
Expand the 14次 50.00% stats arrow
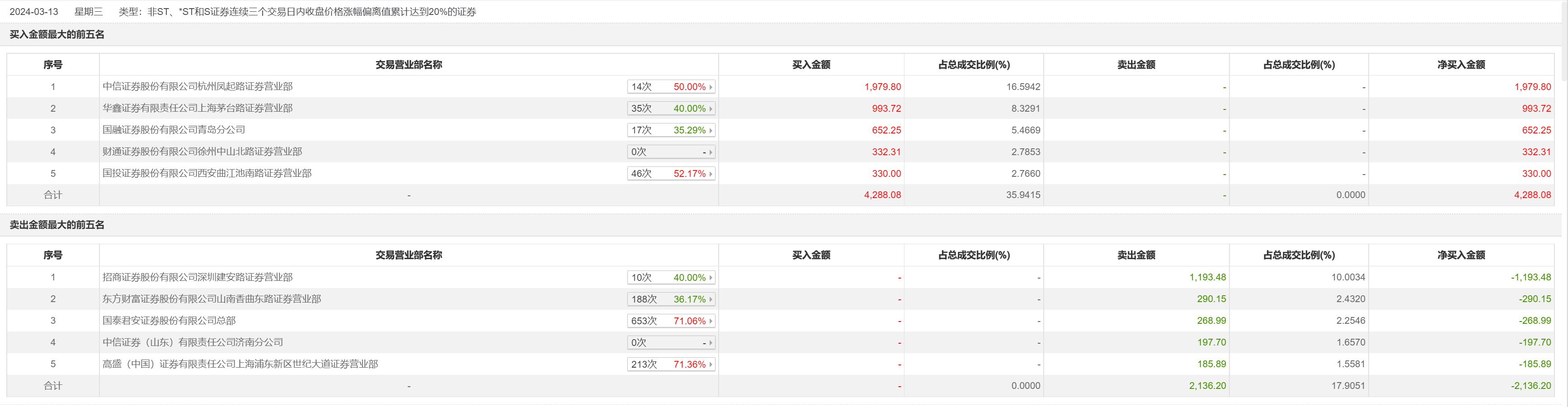click(711, 87)
